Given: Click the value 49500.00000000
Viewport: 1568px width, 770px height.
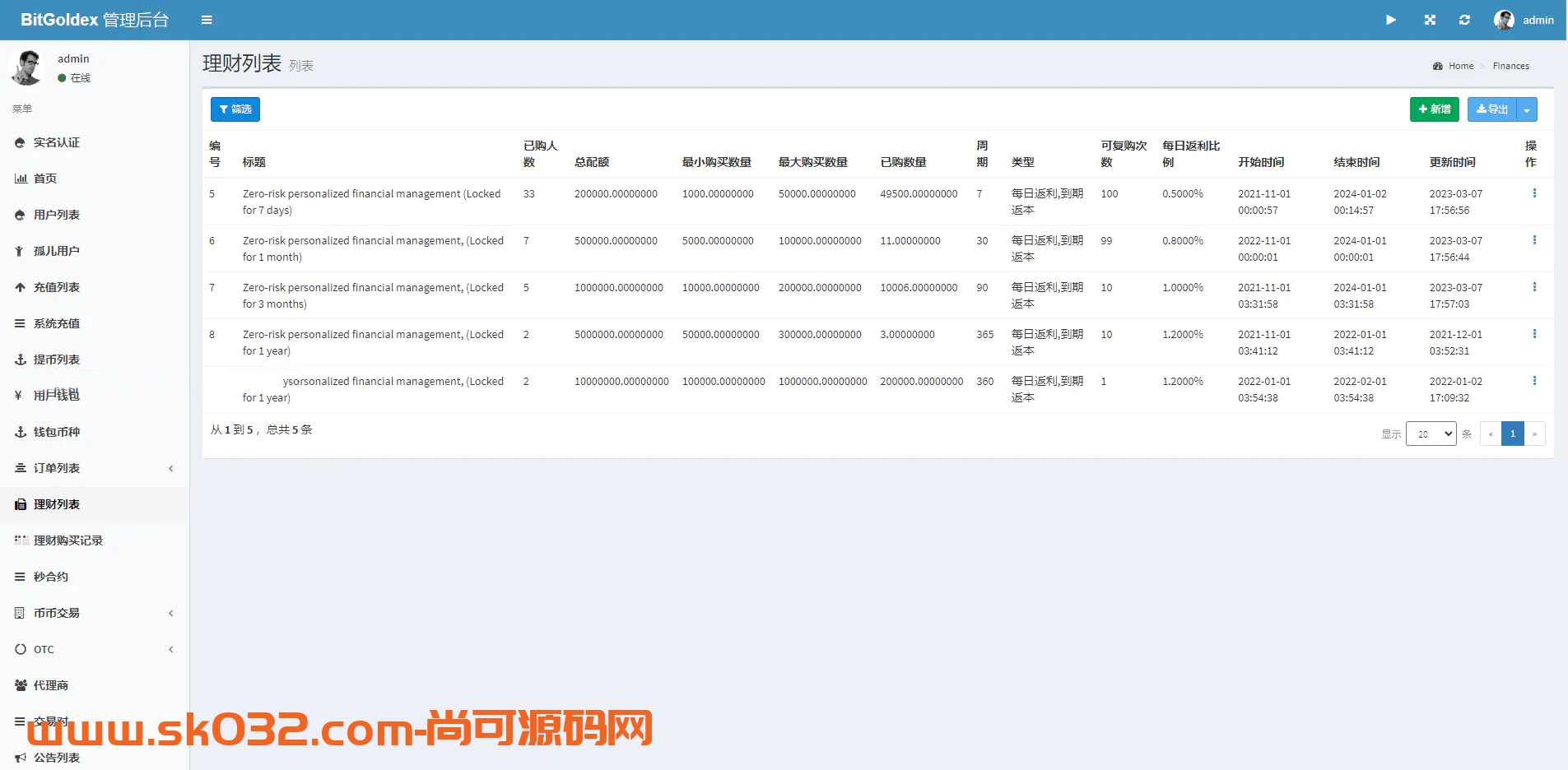Looking at the screenshot, I should (919, 194).
